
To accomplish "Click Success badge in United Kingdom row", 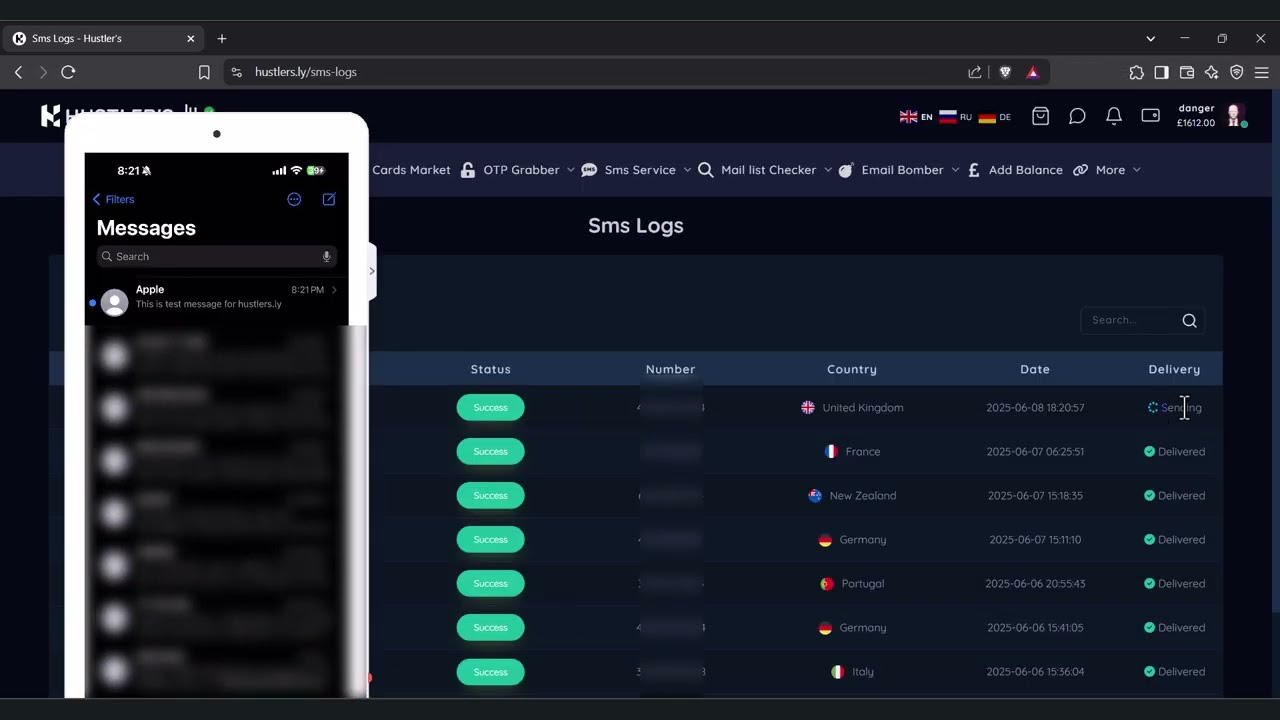I will (x=490, y=407).
